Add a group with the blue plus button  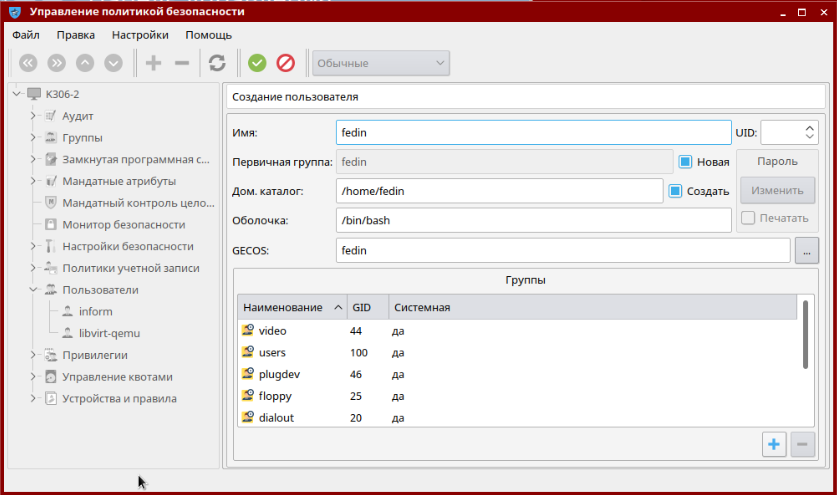coord(774,444)
